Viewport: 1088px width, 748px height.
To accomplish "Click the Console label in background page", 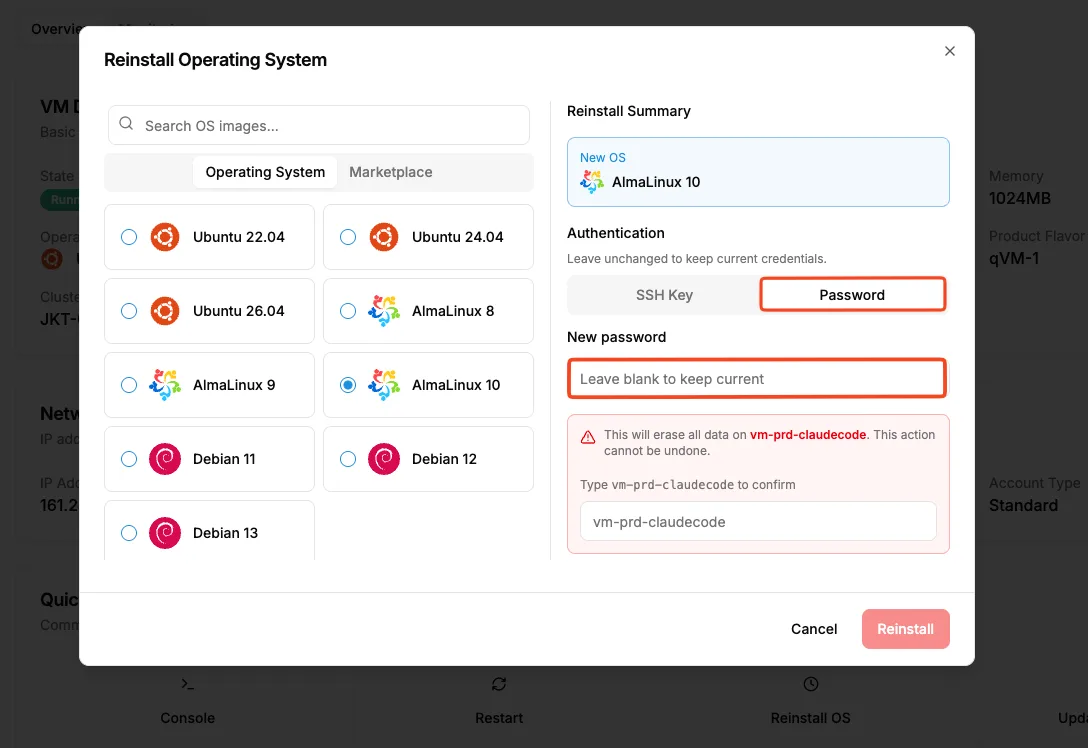I will (x=187, y=718).
